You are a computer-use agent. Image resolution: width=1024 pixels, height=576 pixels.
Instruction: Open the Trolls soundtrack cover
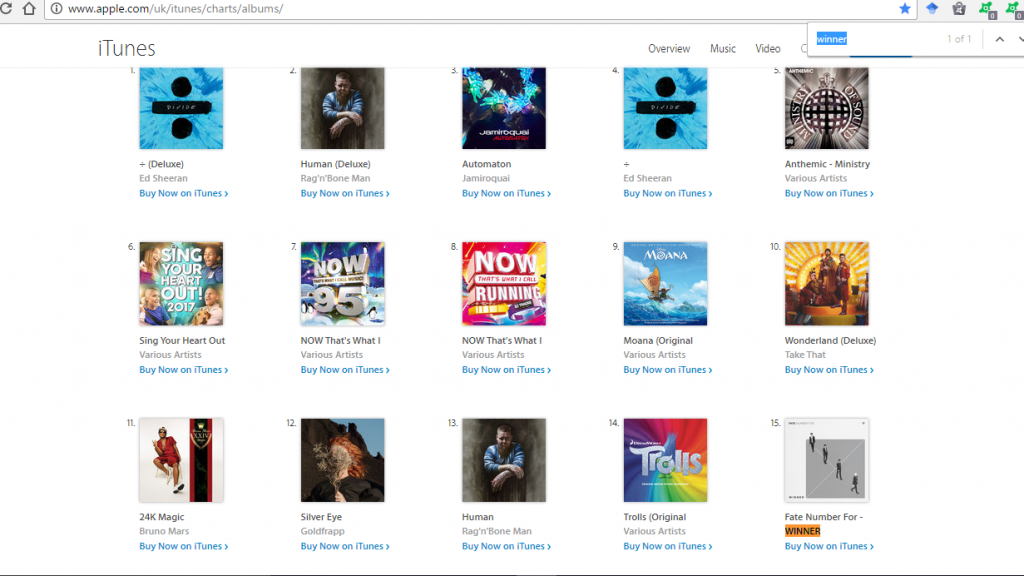665,460
